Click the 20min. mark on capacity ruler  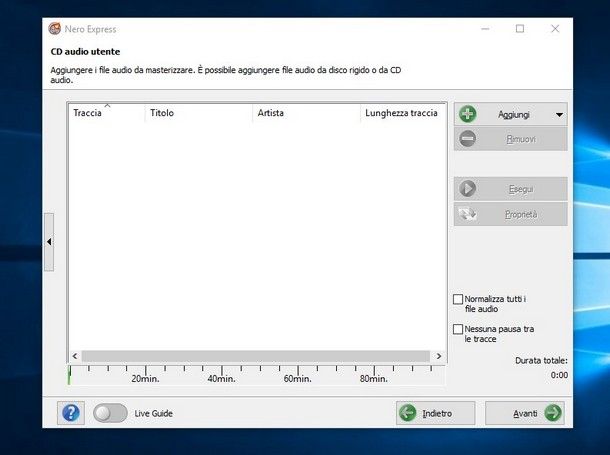click(145, 378)
